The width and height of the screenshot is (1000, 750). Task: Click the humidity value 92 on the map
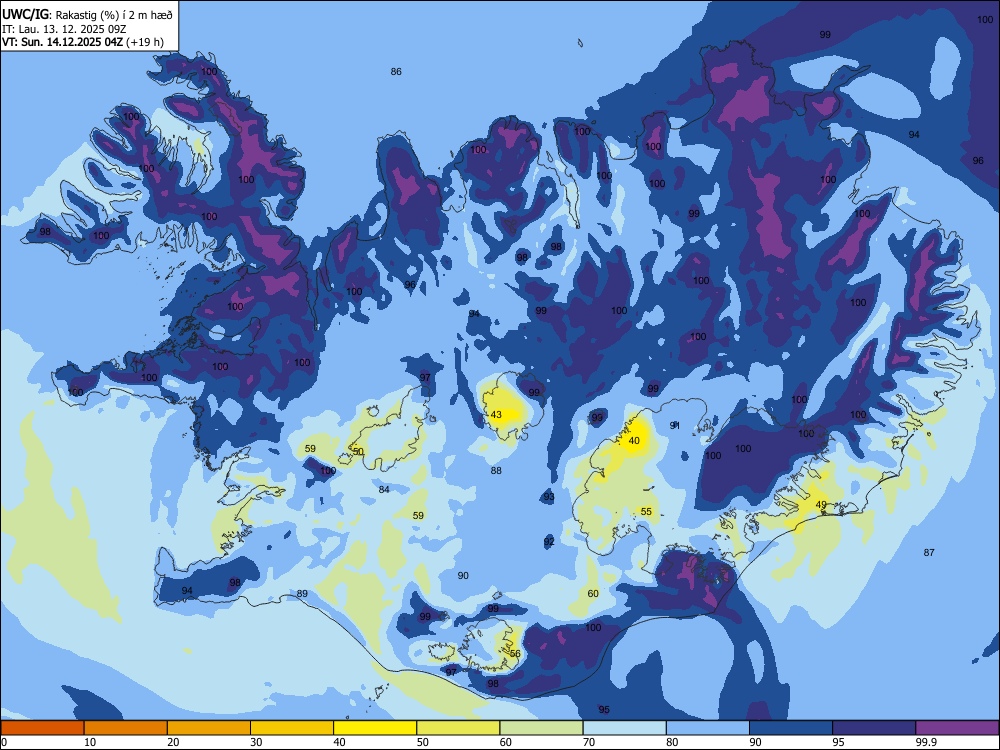pyautogui.click(x=549, y=542)
